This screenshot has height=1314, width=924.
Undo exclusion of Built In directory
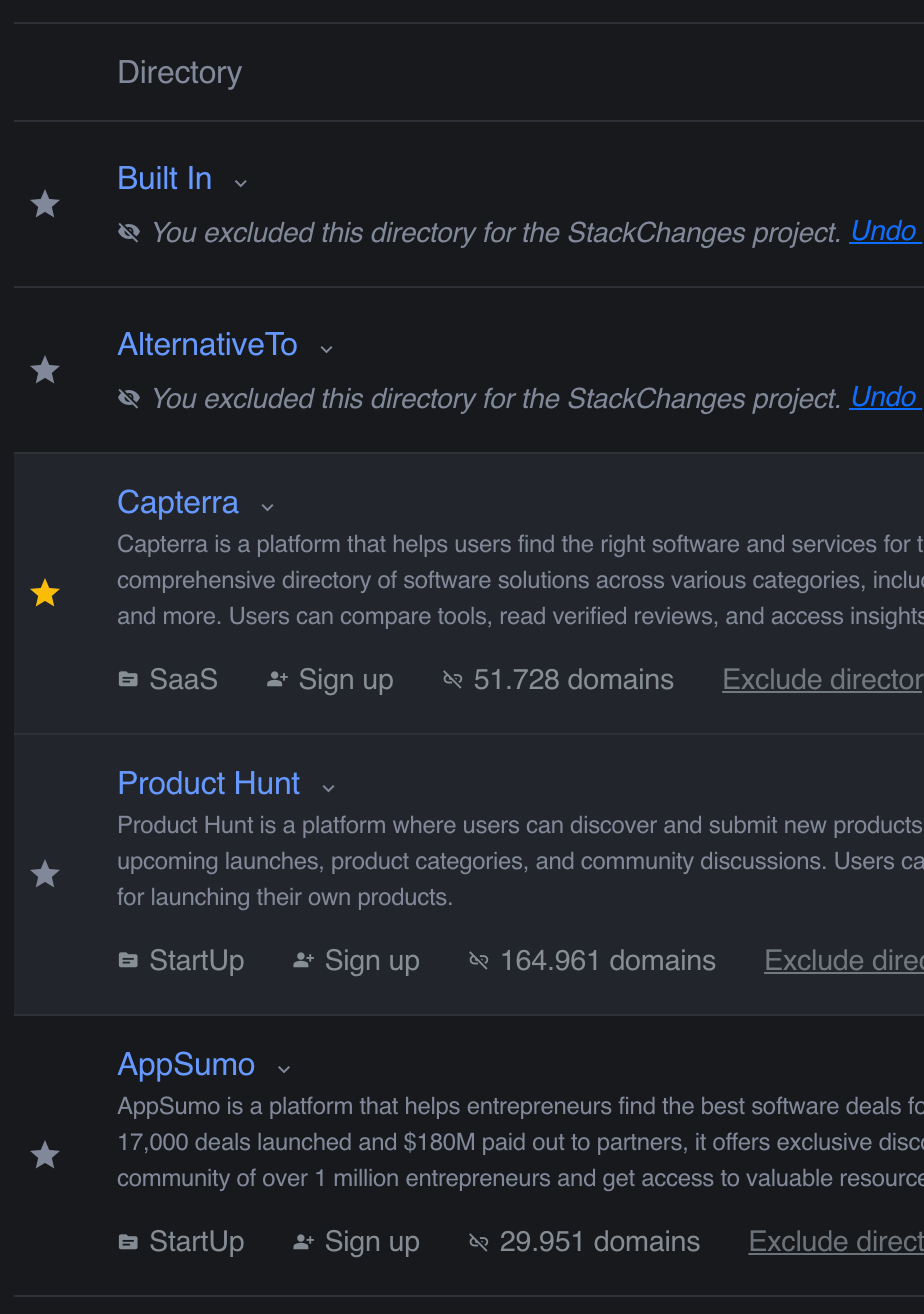[884, 231]
